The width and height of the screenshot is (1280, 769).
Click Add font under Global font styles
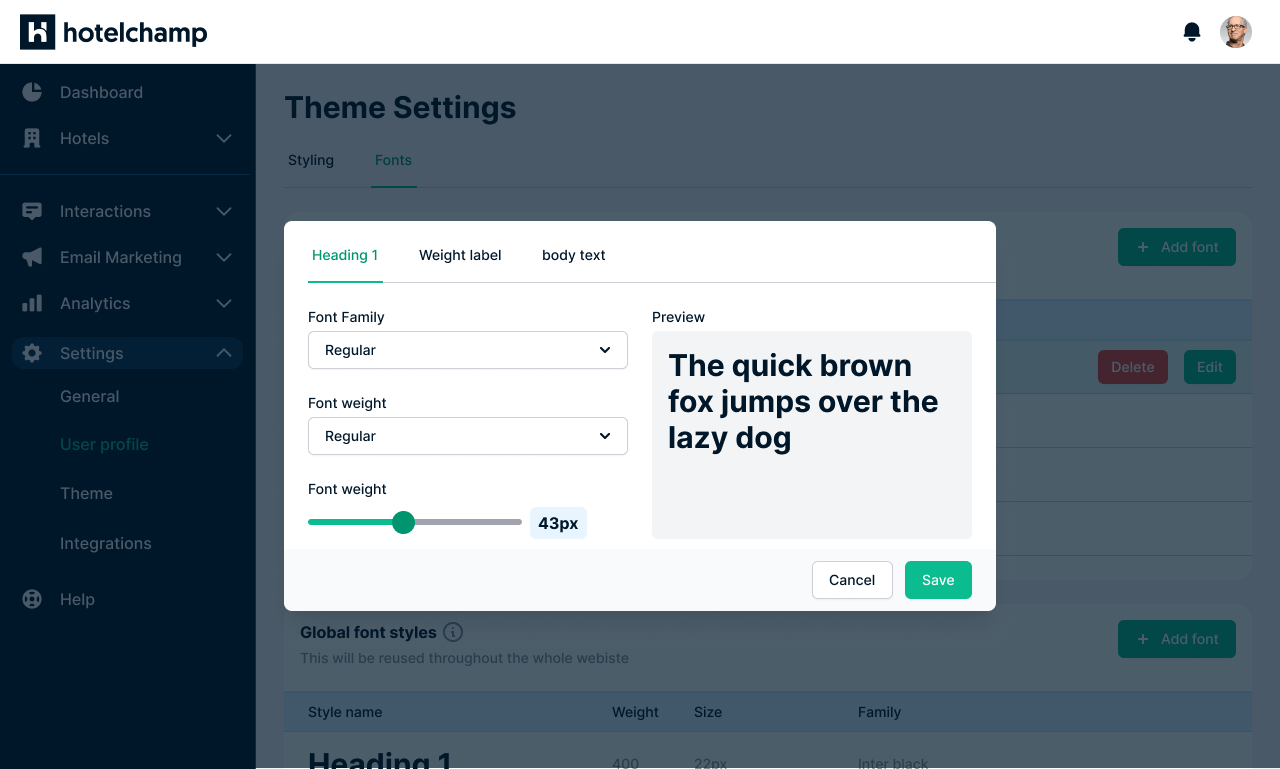pyautogui.click(x=1177, y=639)
